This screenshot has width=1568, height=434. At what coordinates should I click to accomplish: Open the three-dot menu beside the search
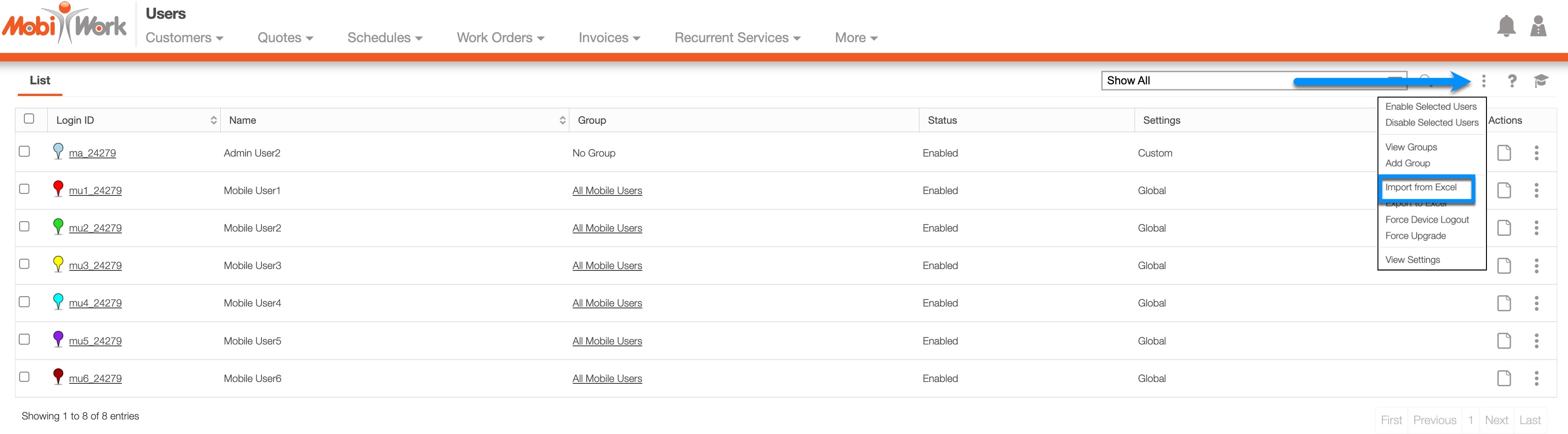point(1483,81)
